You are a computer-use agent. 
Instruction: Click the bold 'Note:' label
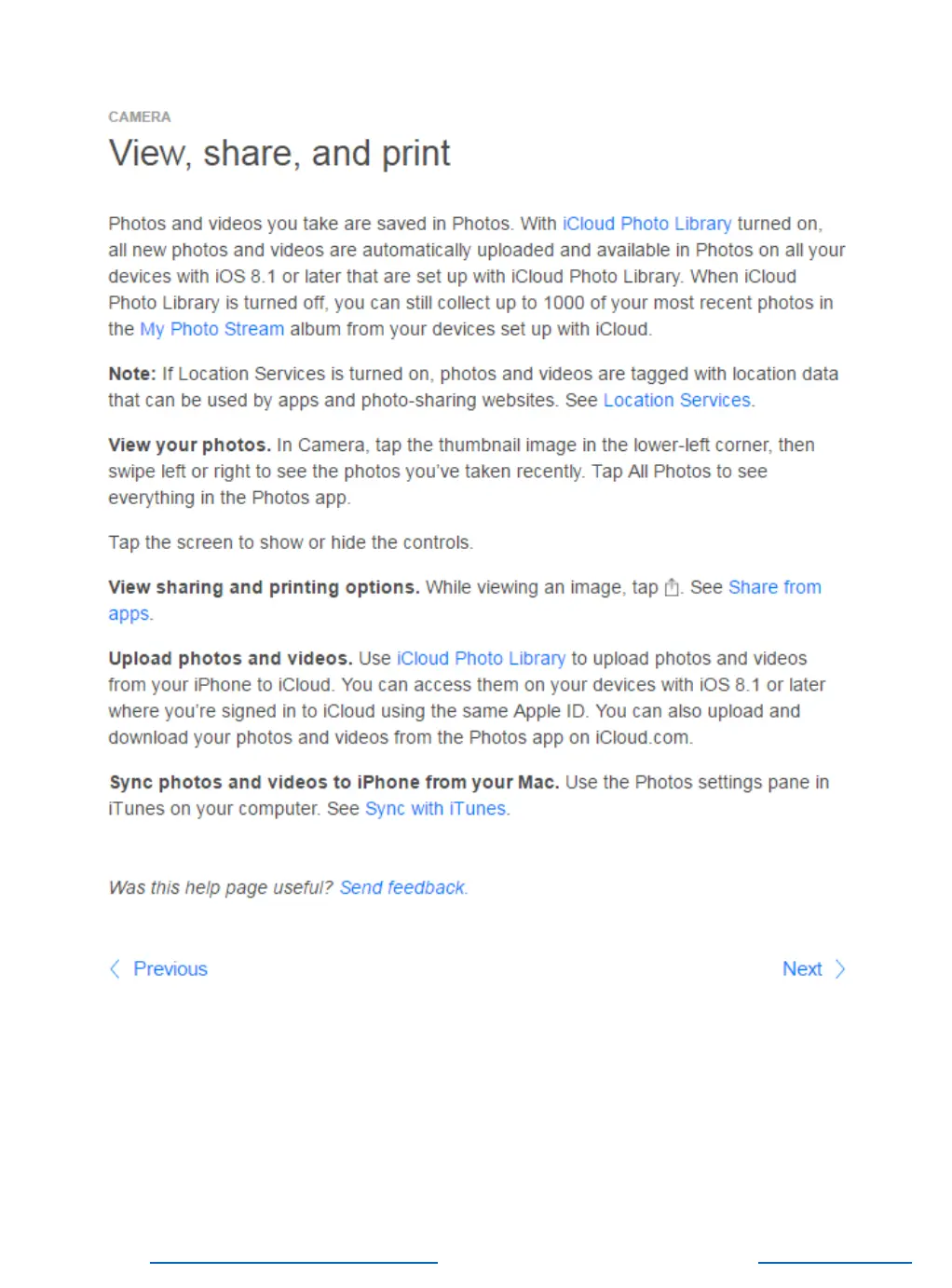132,374
